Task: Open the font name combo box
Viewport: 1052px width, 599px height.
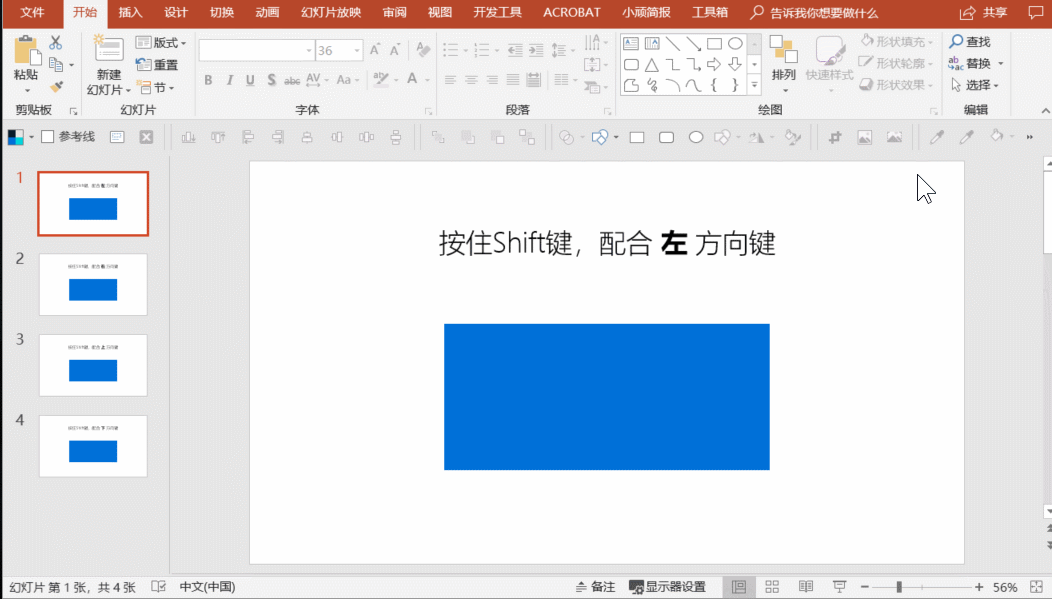Action: pyautogui.click(x=257, y=50)
